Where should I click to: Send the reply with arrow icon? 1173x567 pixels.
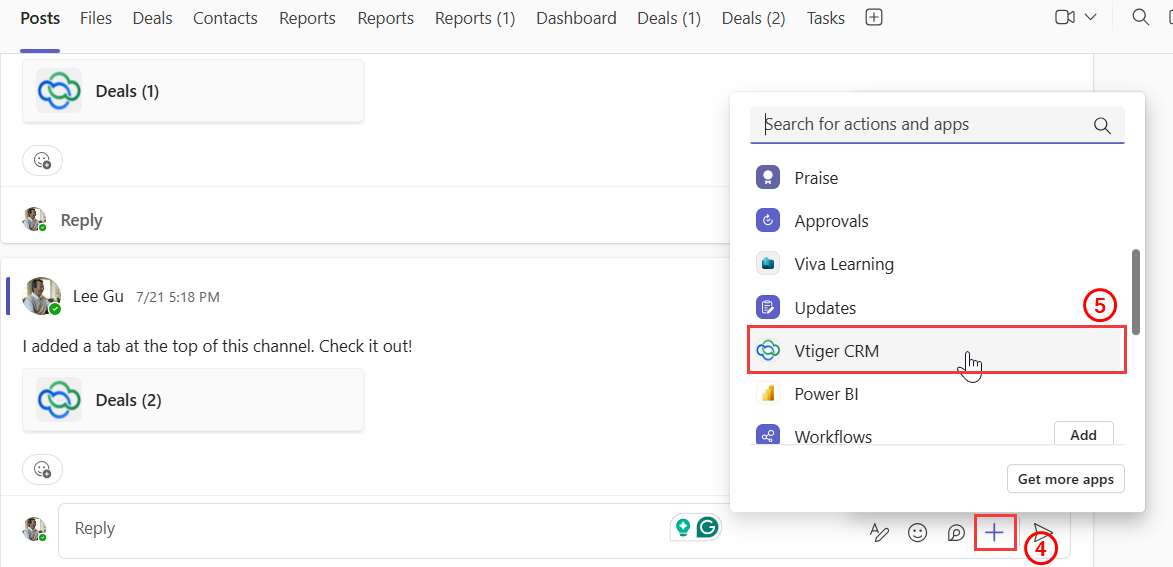[x=1041, y=531]
